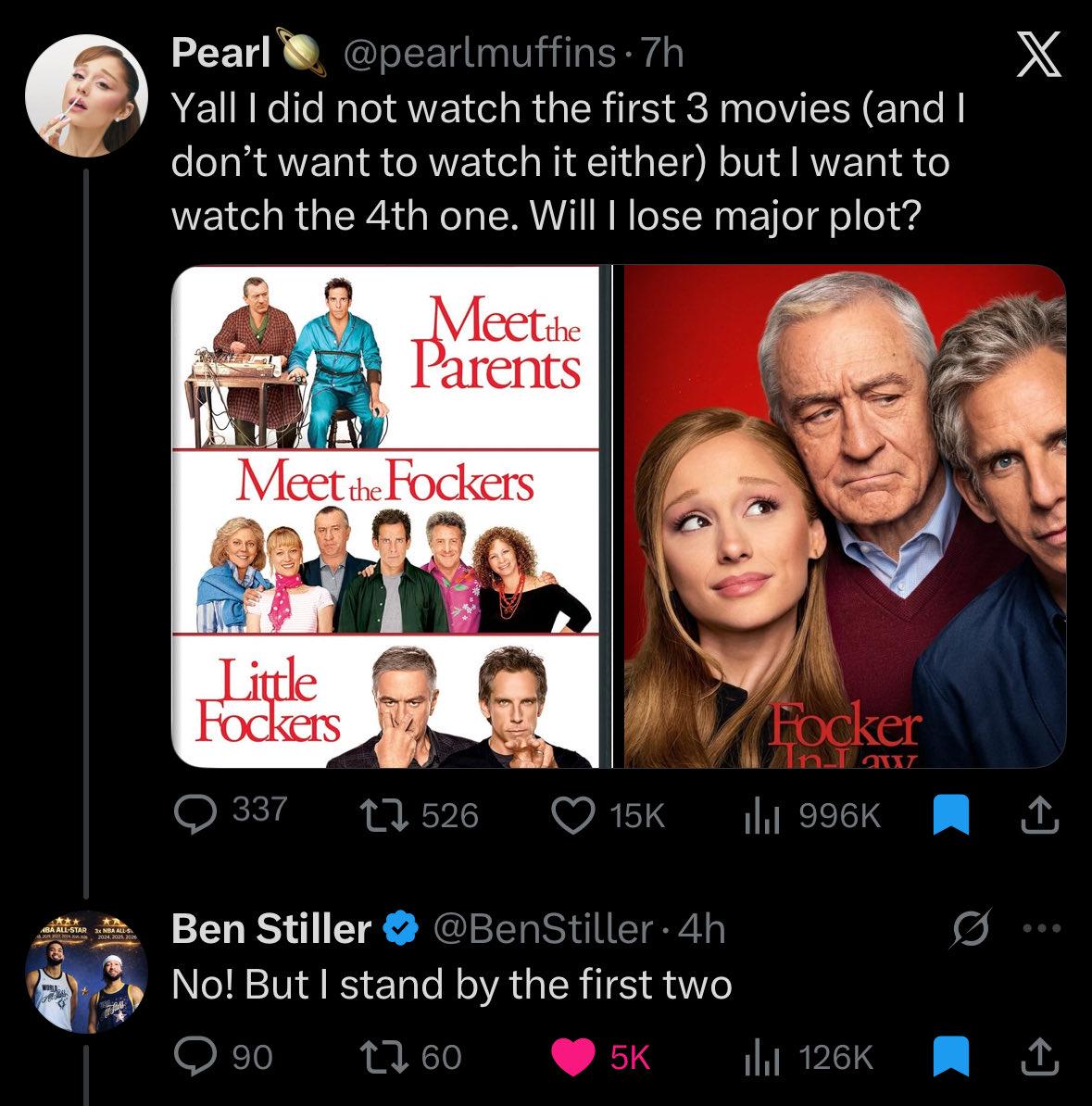Click the Grok slash icon on reply

point(972,929)
